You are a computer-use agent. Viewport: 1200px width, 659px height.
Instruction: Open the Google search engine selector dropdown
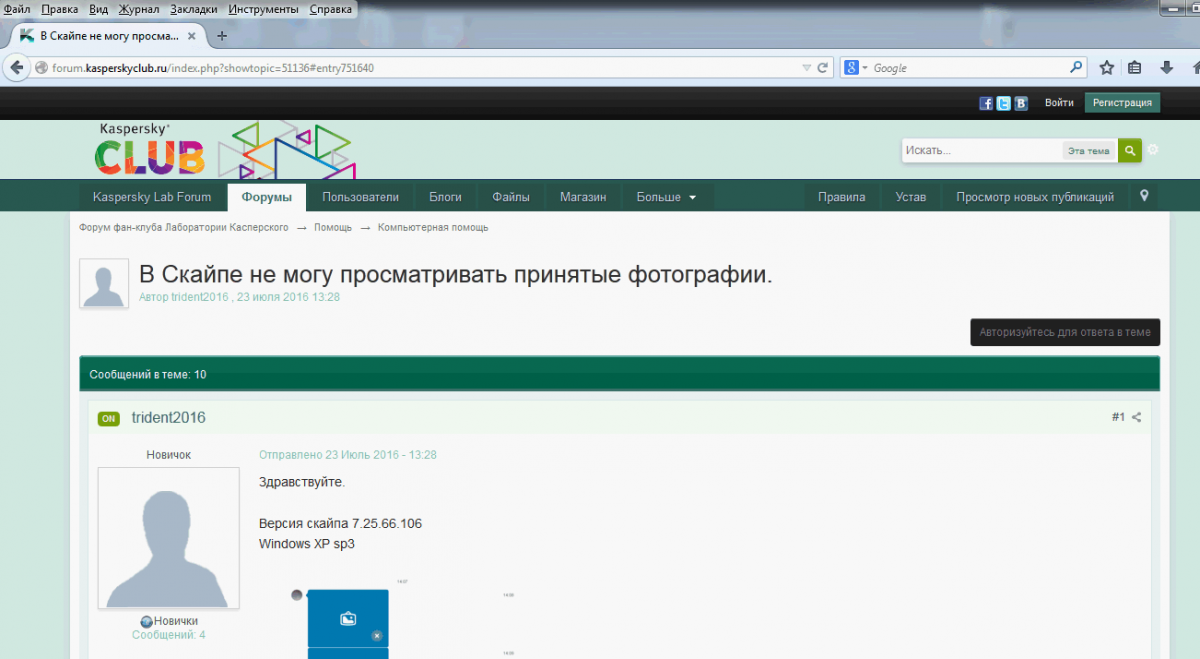click(856, 68)
